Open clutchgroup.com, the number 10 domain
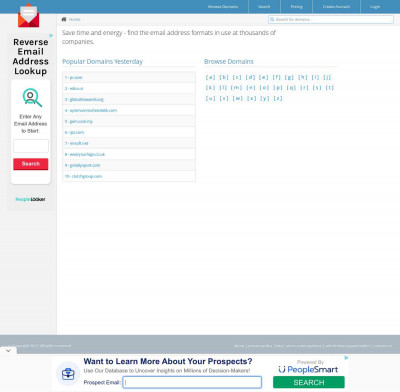The width and height of the screenshot is (400, 392). [x=83, y=176]
